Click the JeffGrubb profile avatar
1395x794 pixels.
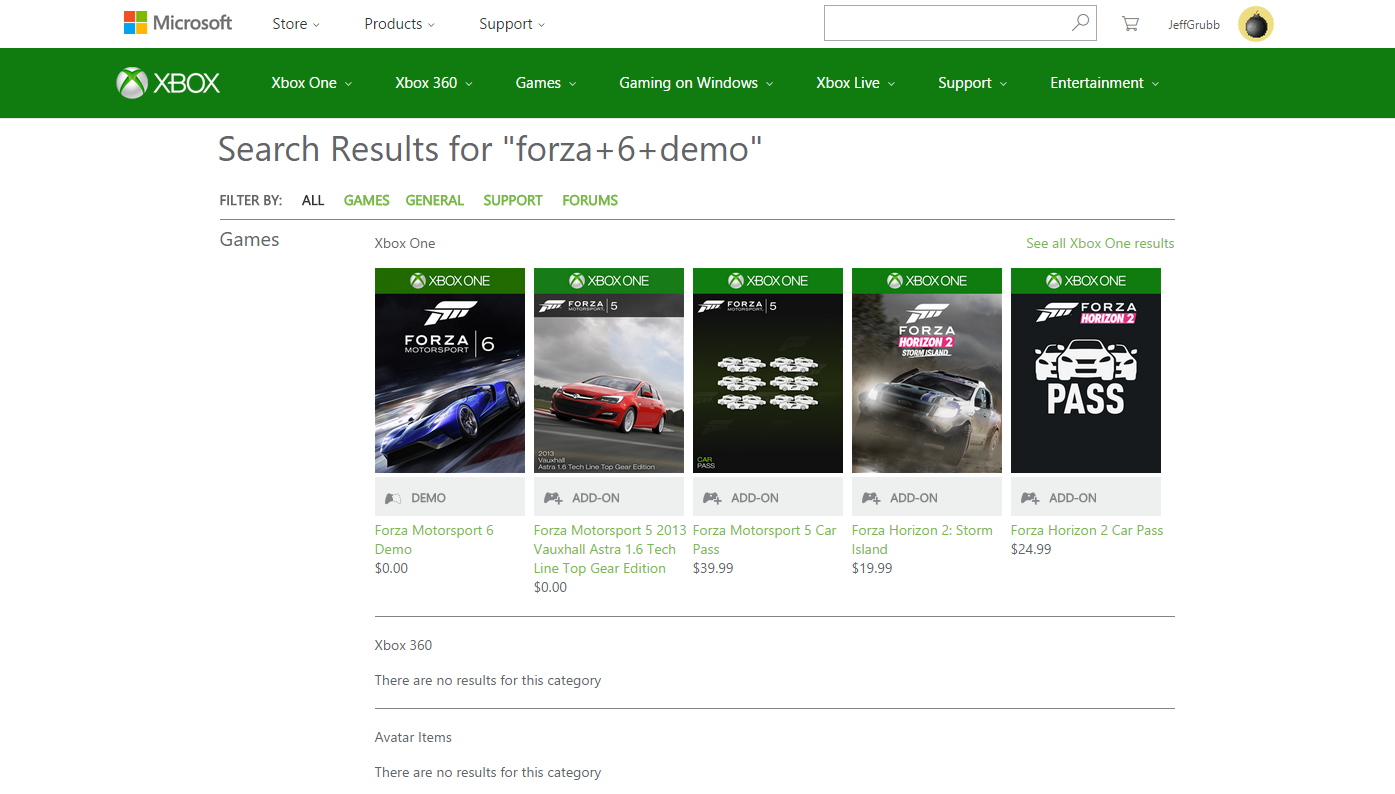[1255, 24]
